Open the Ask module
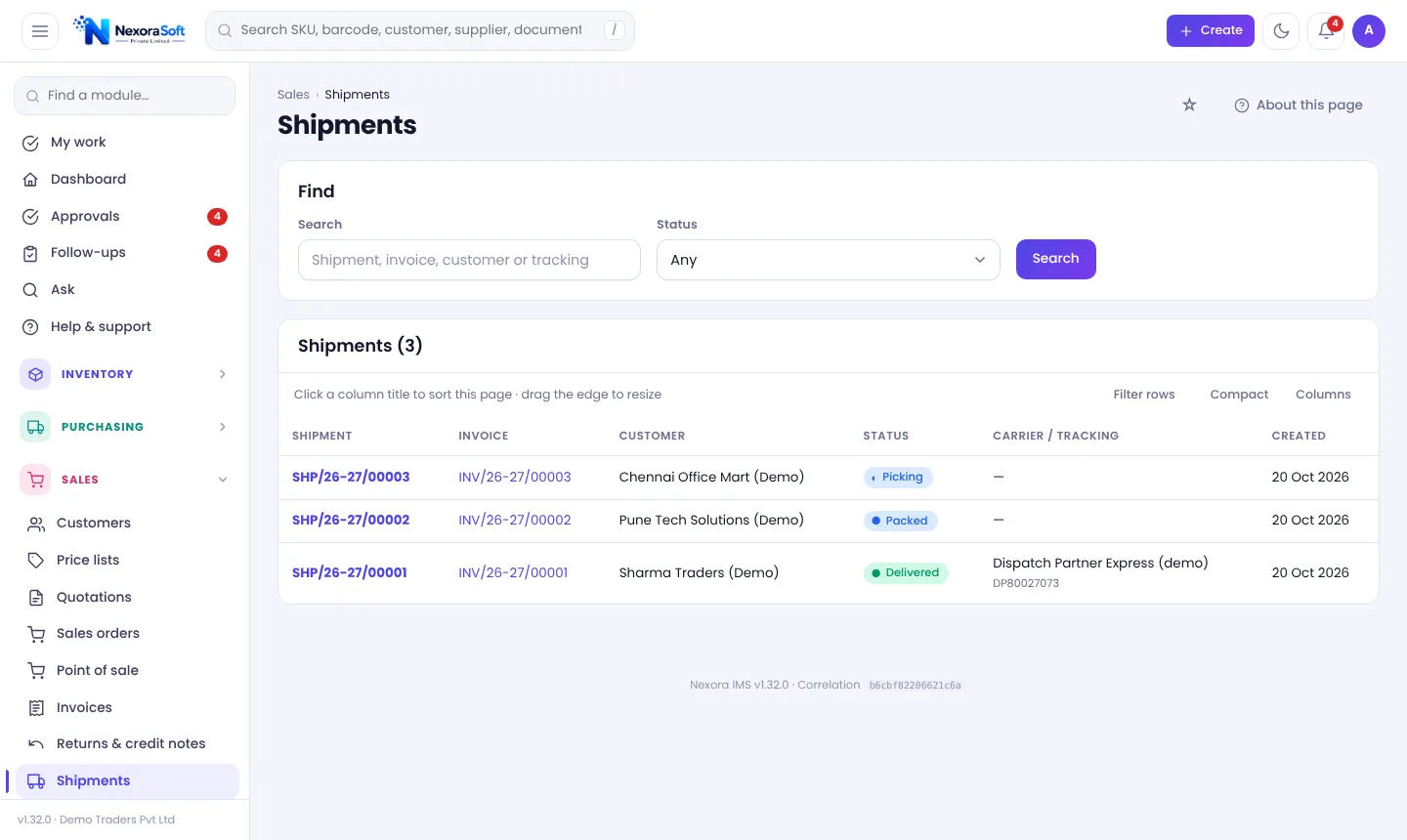 coord(124,290)
